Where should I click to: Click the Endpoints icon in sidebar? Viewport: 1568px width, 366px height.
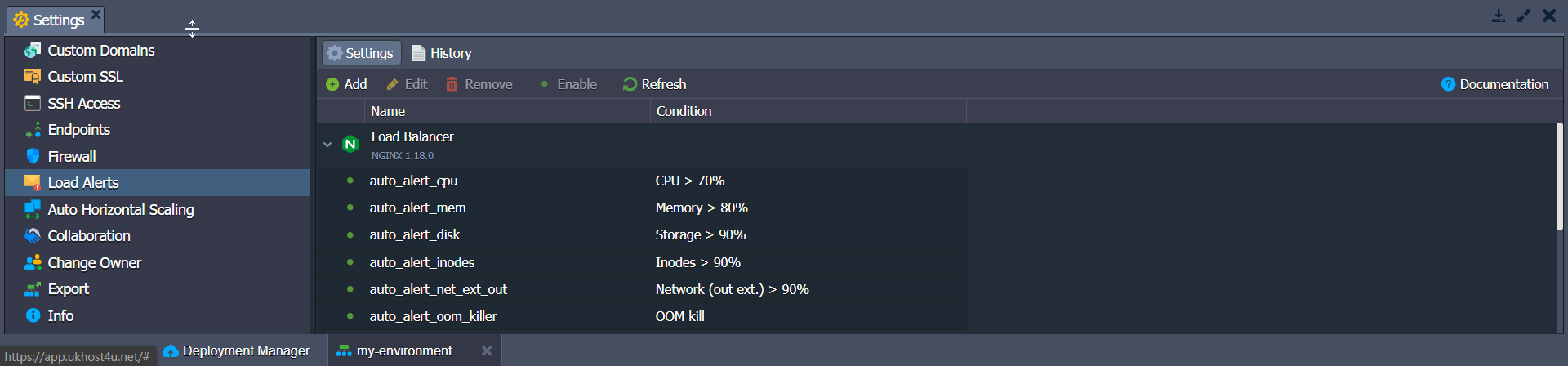pos(33,130)
